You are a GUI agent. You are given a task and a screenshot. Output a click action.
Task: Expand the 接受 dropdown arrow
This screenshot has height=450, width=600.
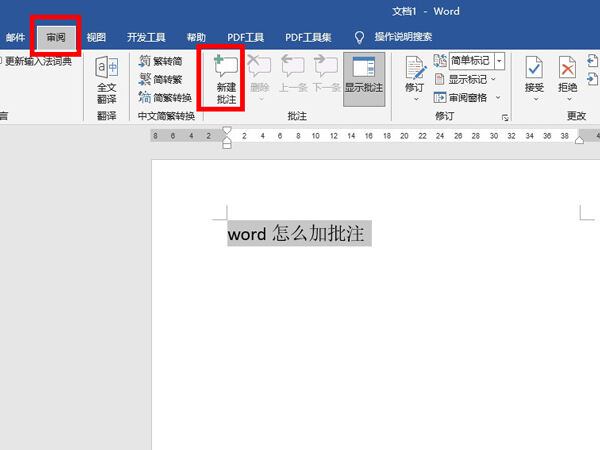[x=536, y=99]
